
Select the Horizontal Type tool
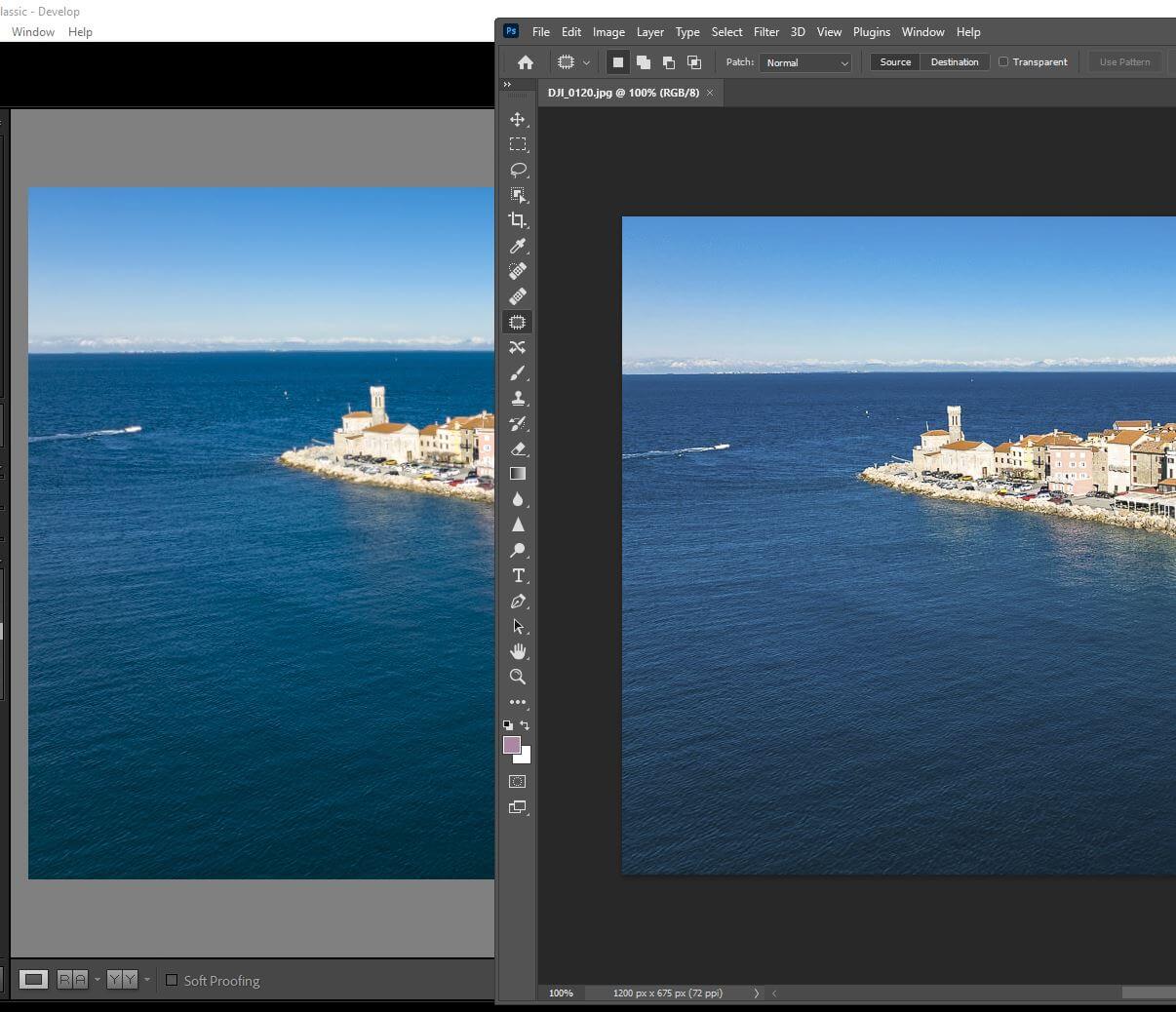coord(518,575)
